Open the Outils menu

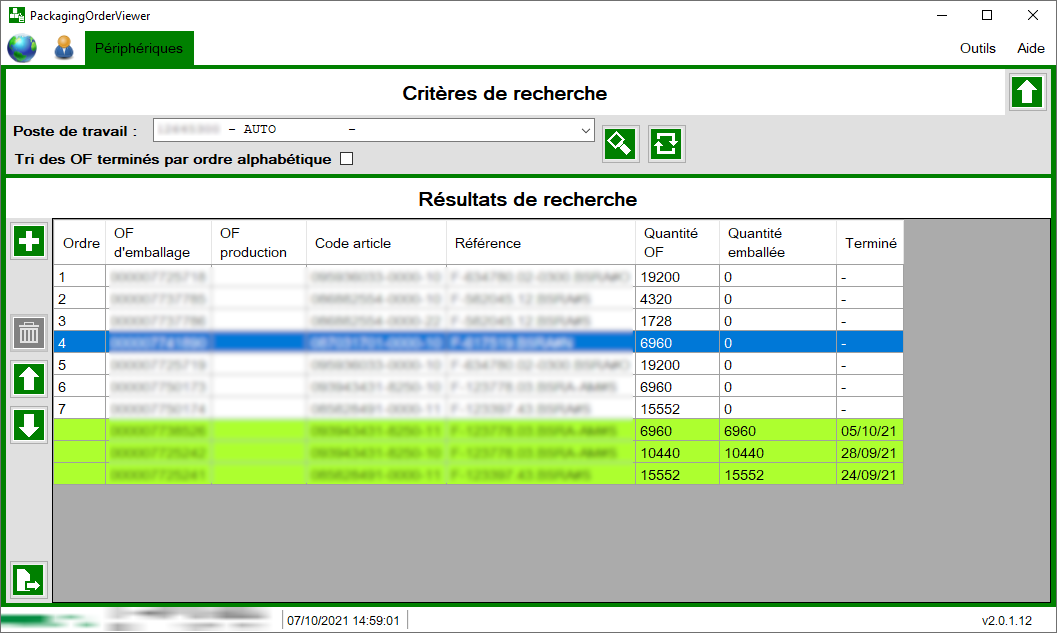977,48
